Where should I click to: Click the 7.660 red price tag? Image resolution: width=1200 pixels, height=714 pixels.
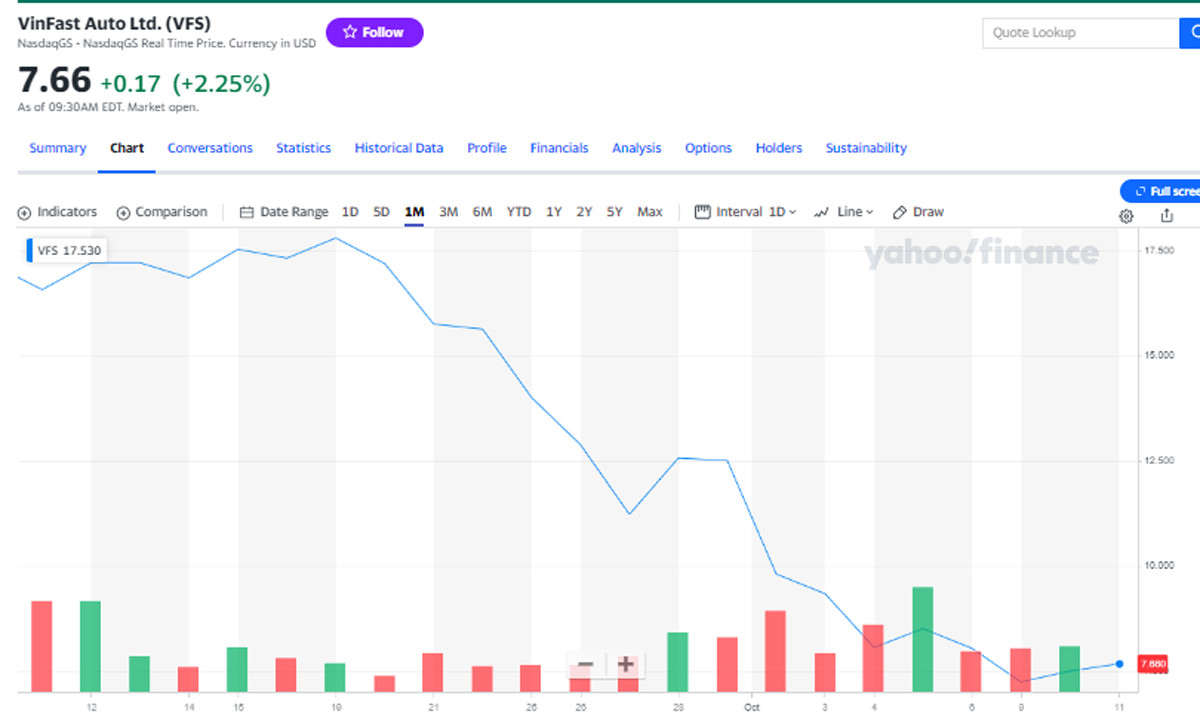tap(1153, 664)
